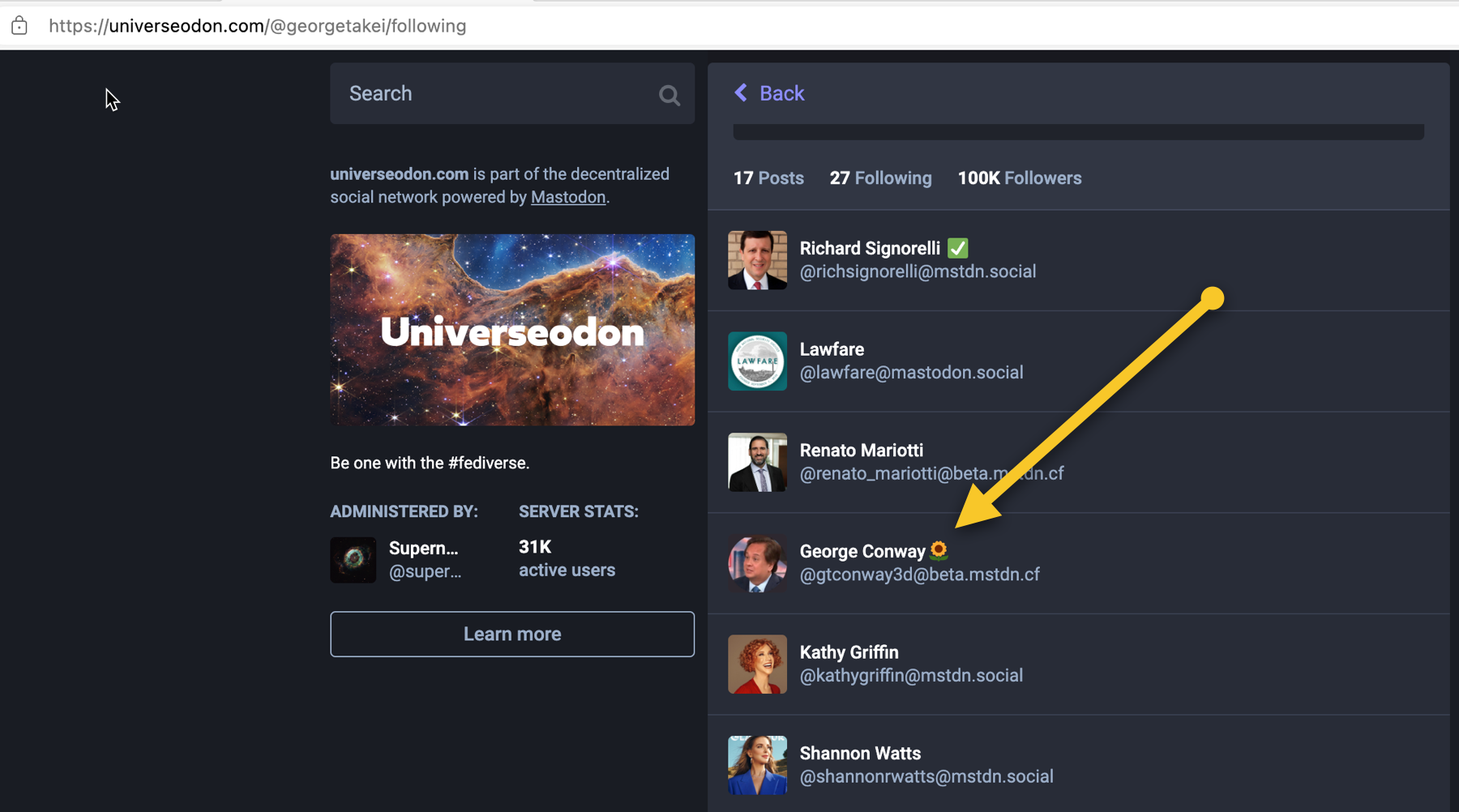The height and width of the screenshot is (812, 1459).
Task: Open the Lawfare avatar logo
Action: (x=757, y=361)
